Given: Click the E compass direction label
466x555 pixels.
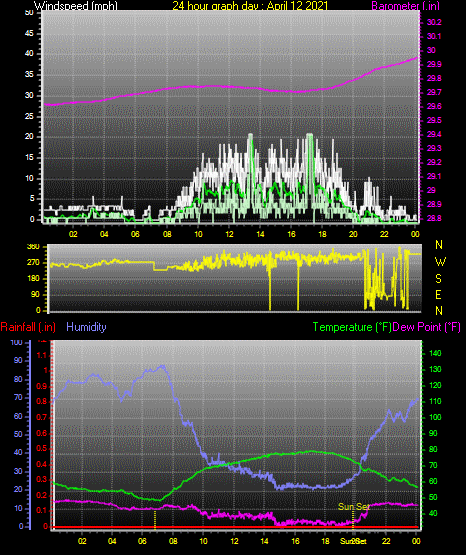Looking at the screenshot, I should click(438, 294).
